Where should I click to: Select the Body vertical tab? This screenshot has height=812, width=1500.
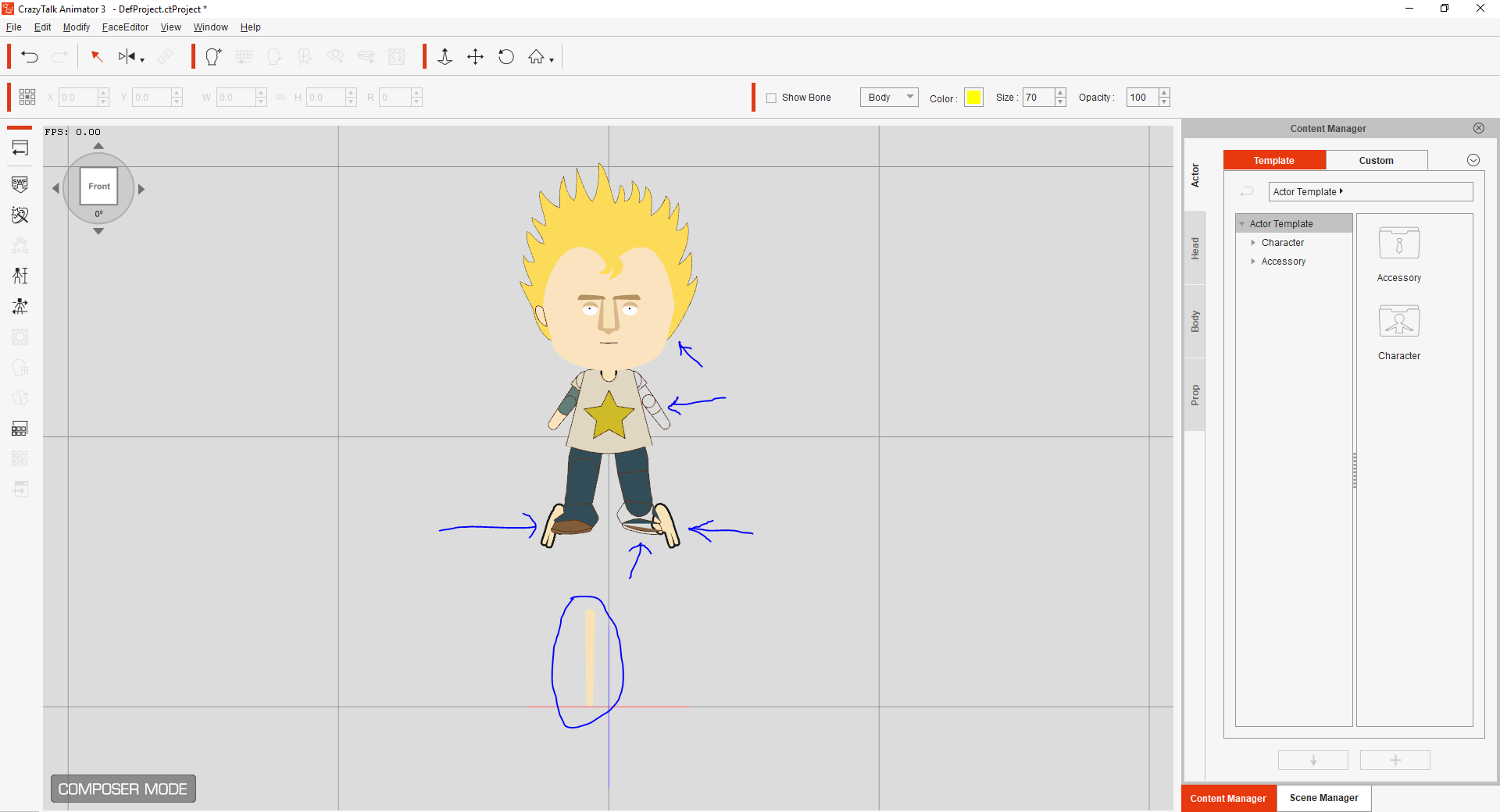pos(1195,322)
